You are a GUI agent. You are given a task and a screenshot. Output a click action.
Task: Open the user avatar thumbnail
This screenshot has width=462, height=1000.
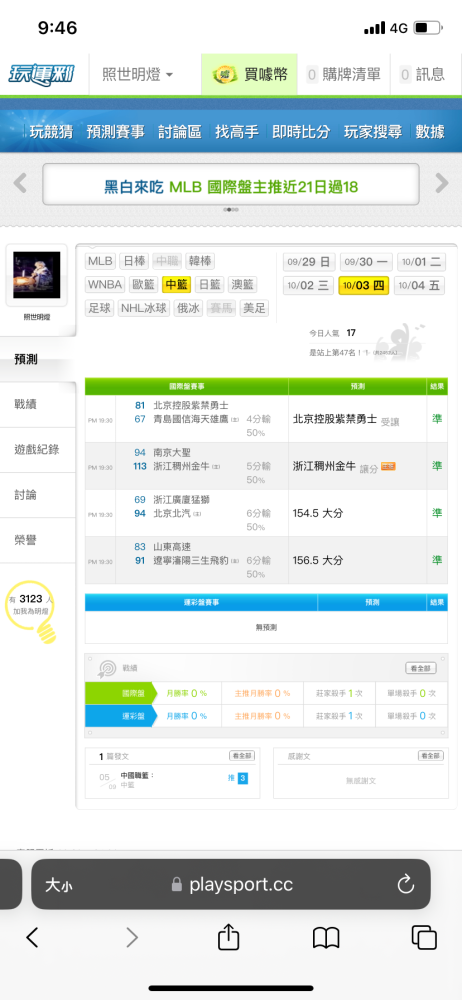pyautogui.click(x=37, y=275)
